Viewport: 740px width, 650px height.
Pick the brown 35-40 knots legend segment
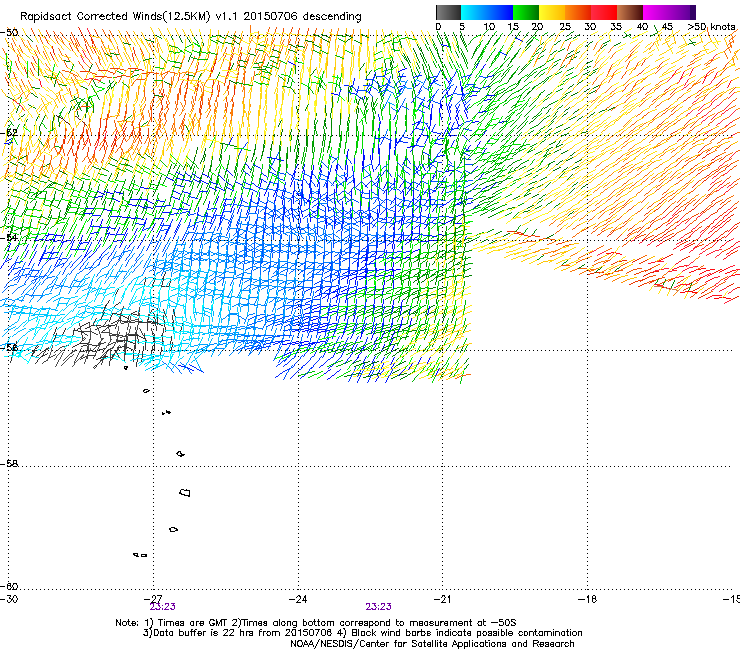(630, 12)
